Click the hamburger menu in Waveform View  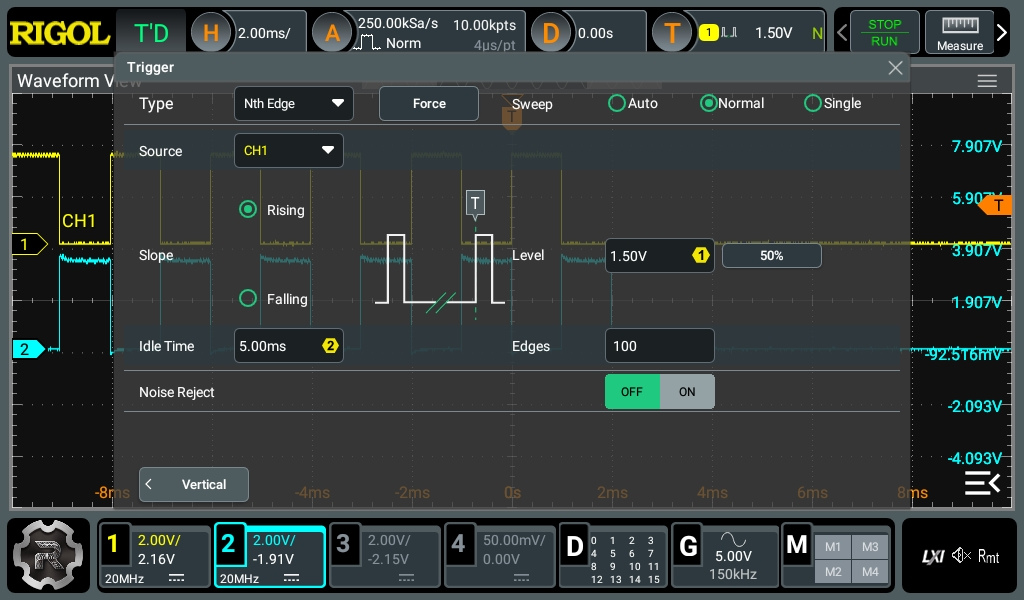tap(987, 81)
